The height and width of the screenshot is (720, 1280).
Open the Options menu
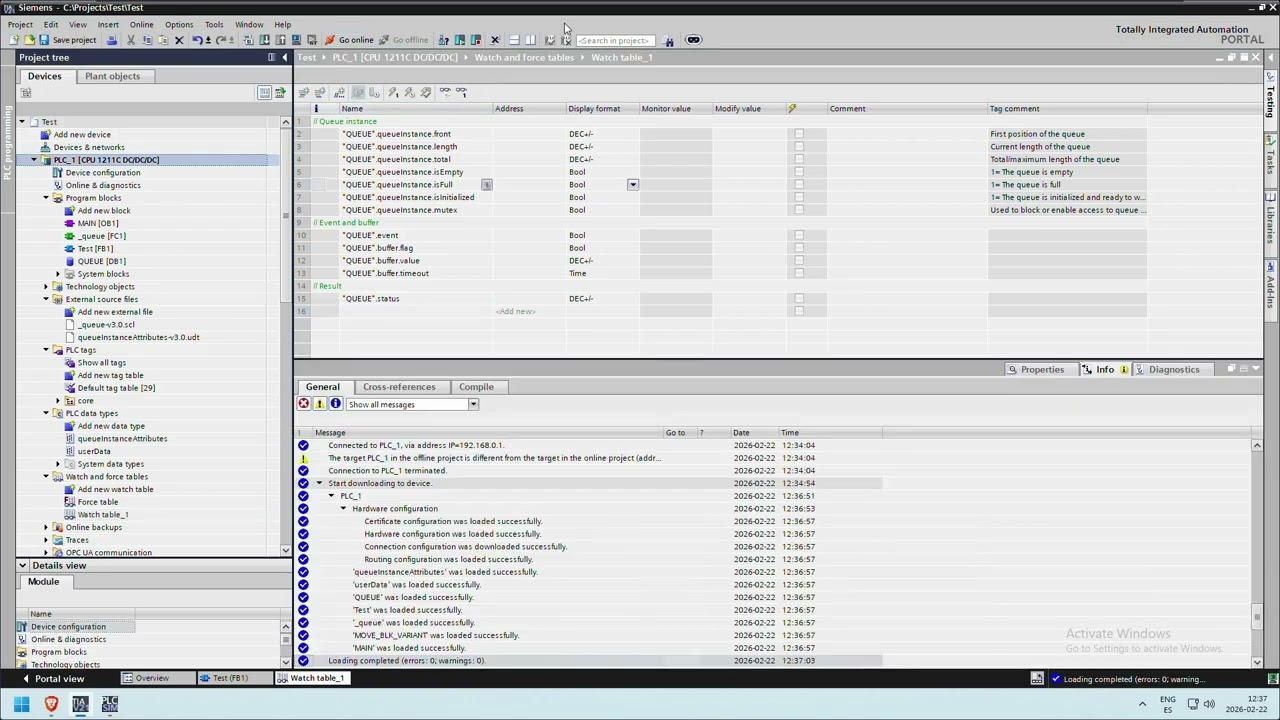click(x=179, y=24)
